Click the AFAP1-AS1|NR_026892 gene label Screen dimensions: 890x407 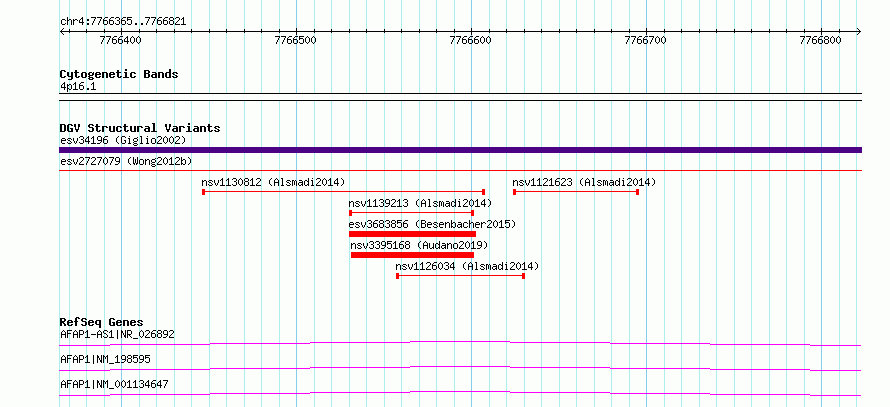pyautogui.click(x=117, y=334)
